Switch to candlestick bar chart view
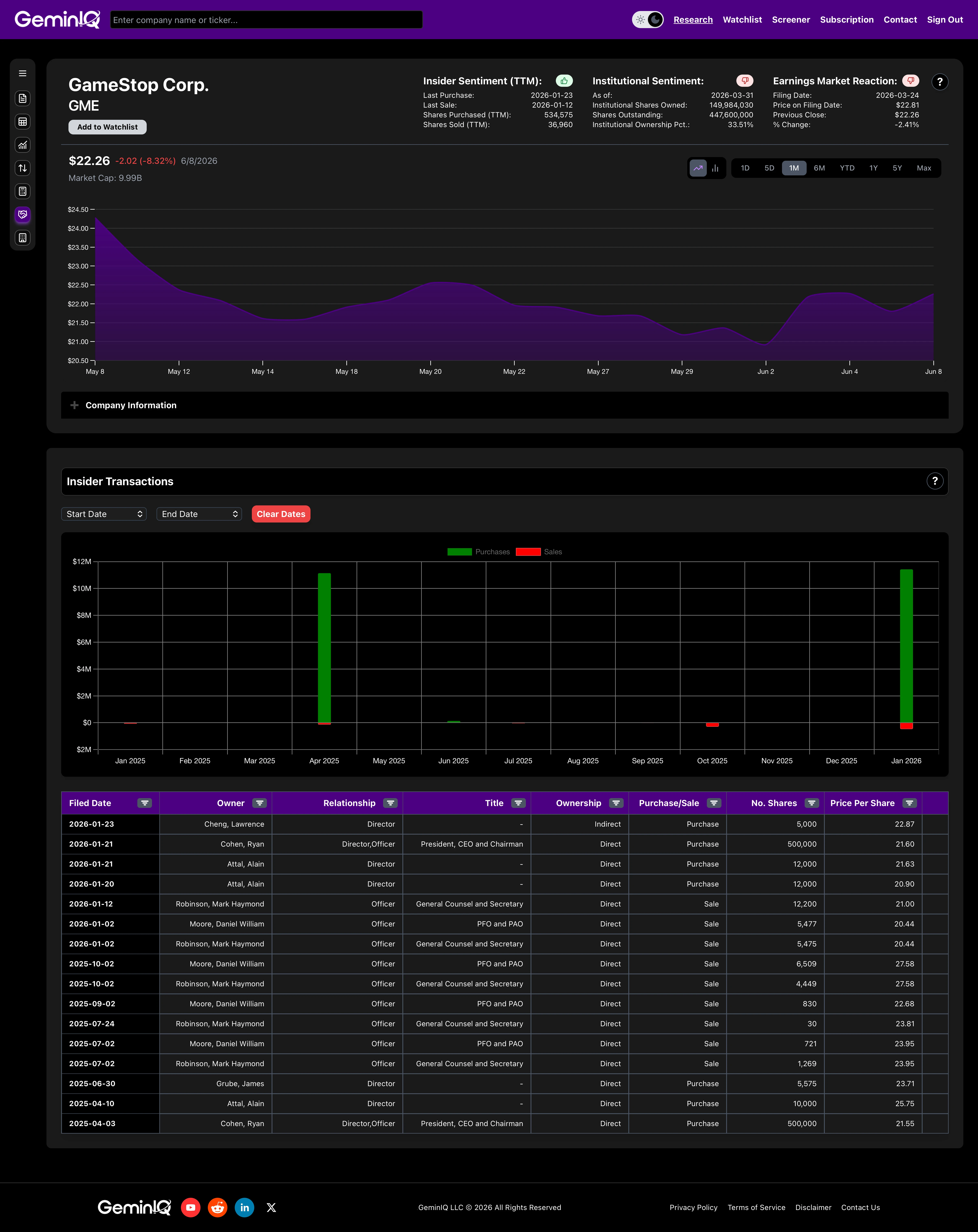Image resolution: width=978 pixels, height=1232 pixels. [x=715, y=168]
